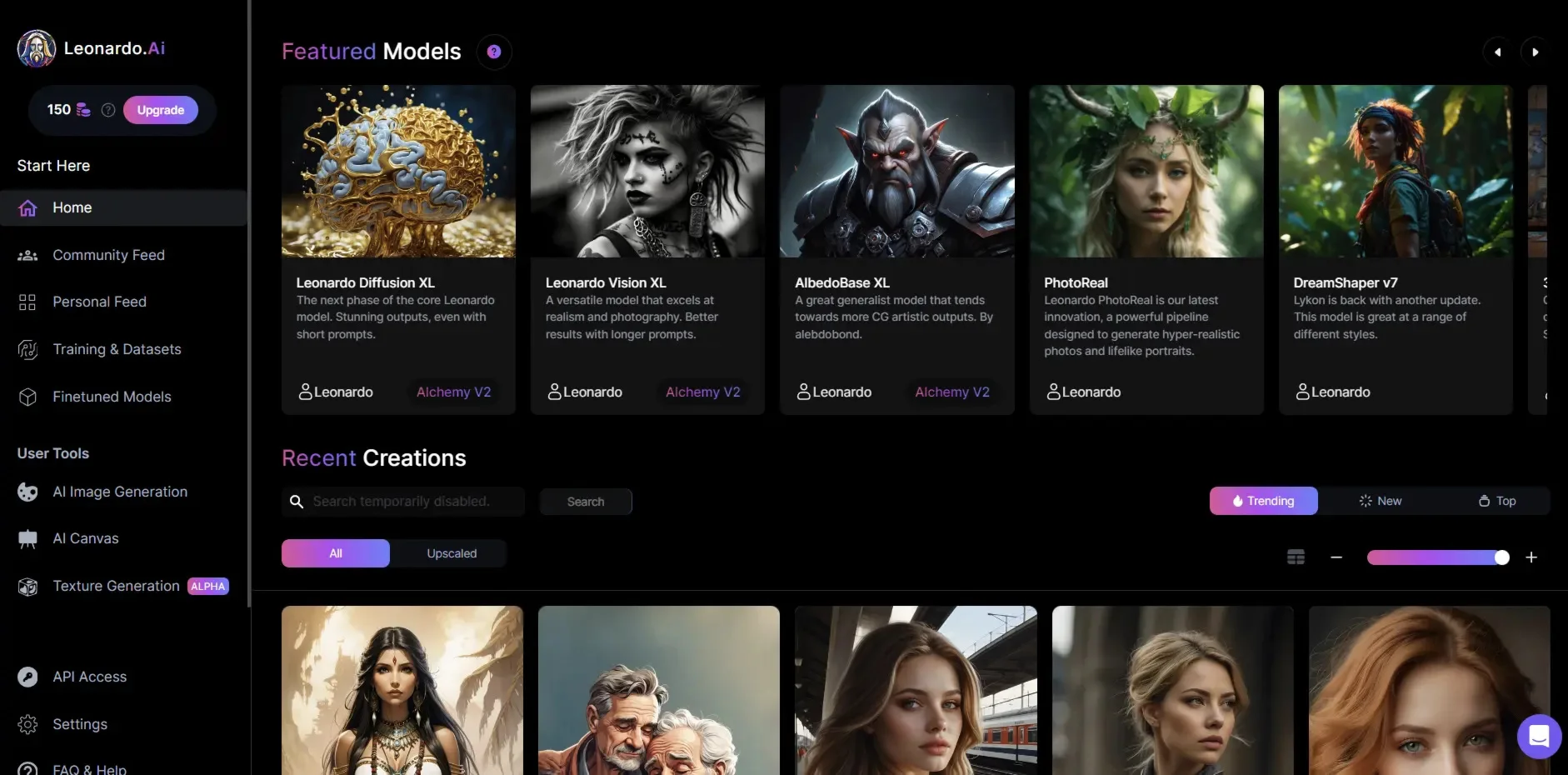Screen dimensions: 1568x775
Task: Click the Leonardo Diffusion XL title
Action: 366,283
